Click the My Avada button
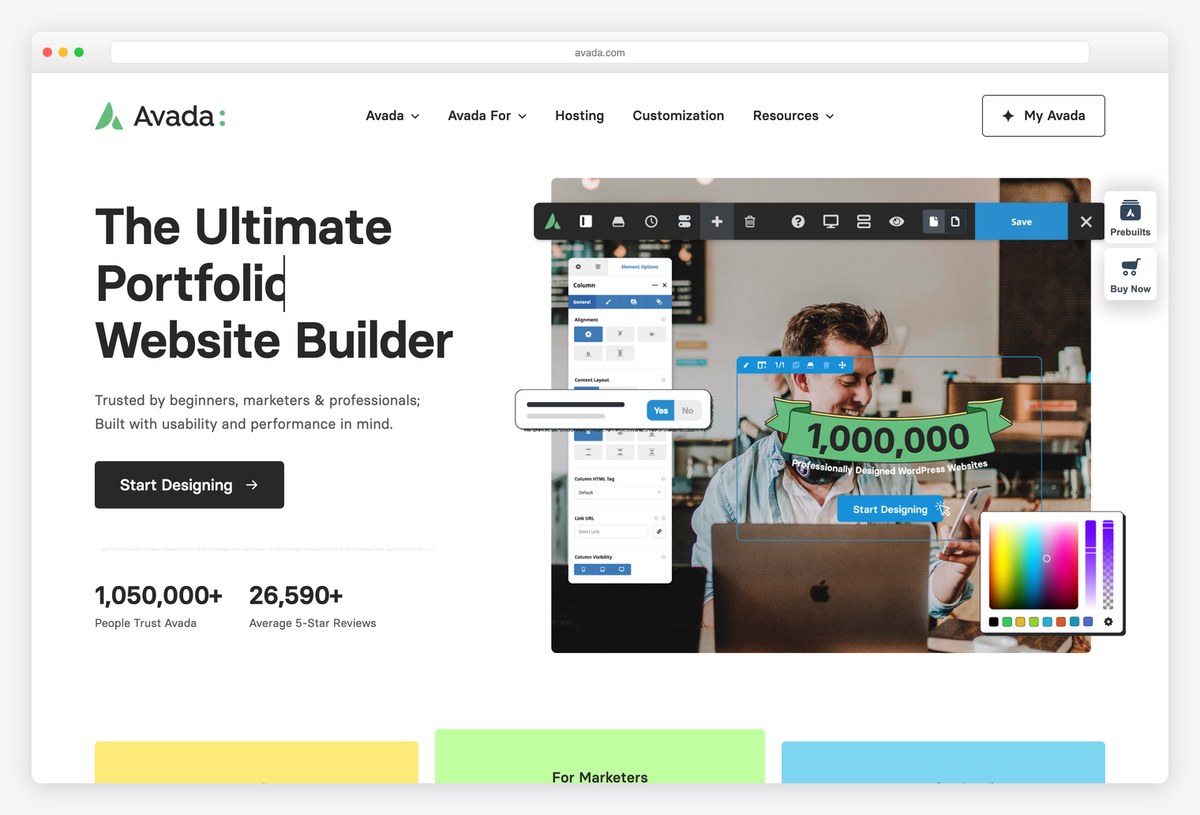Viewport: 1200px width, 815px height. pos(1043,116)
